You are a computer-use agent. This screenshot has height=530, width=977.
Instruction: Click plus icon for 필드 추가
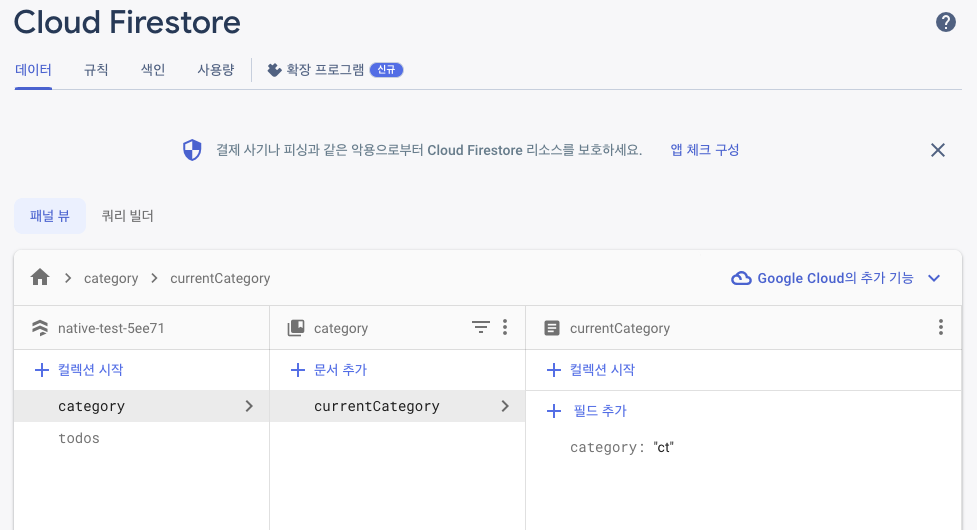click(x=553, y=411)
